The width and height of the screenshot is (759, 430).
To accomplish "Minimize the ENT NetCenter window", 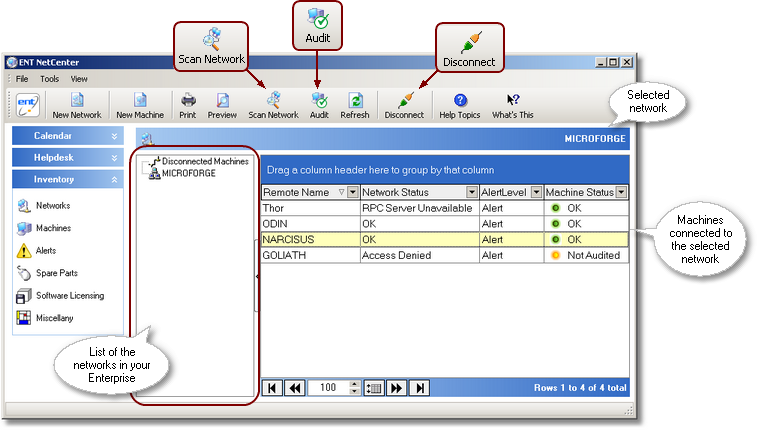I will pyautogui.click(x=601, y=62).
